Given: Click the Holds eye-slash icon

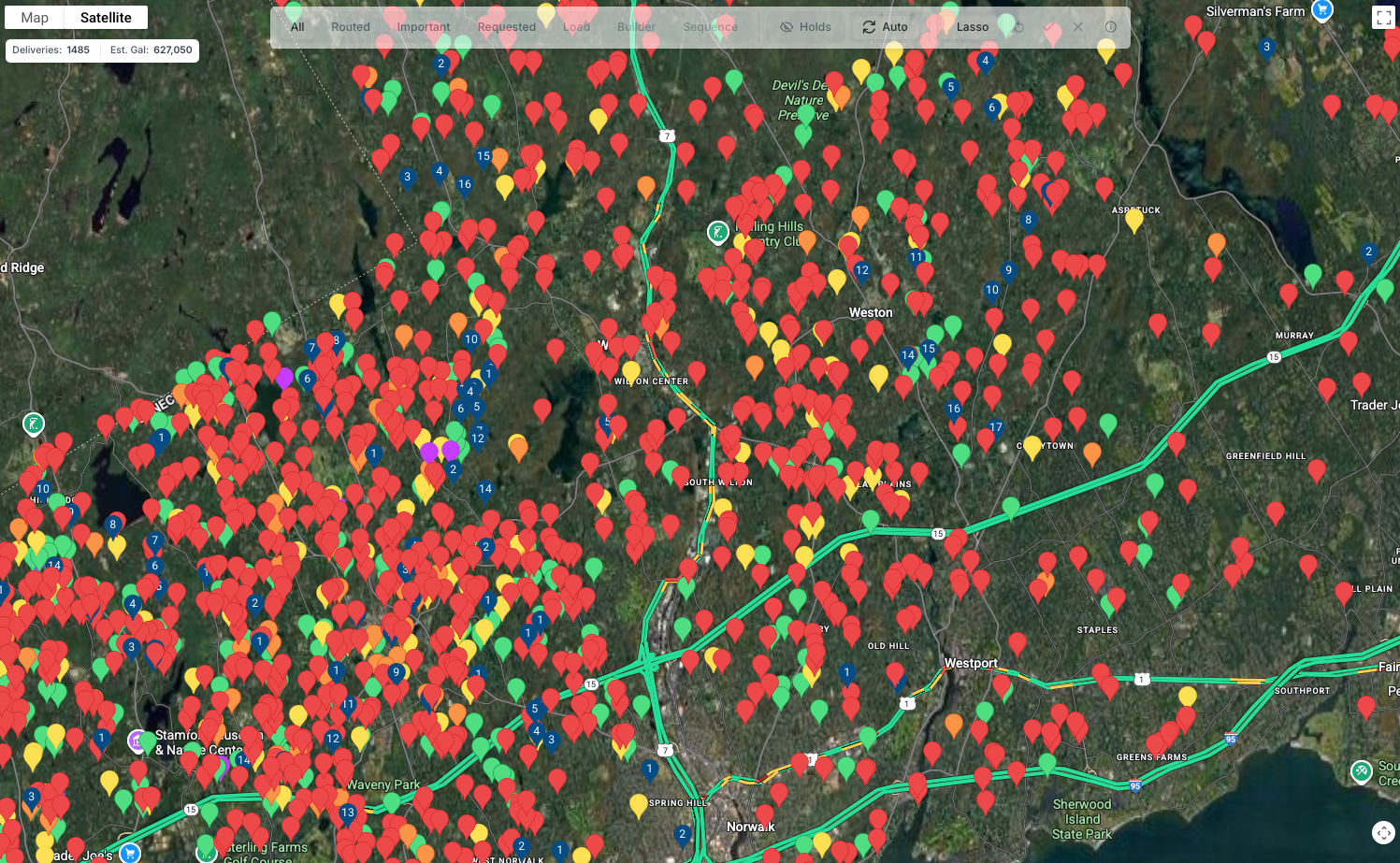Looking at the screenshot, I should tap(787, 27).
